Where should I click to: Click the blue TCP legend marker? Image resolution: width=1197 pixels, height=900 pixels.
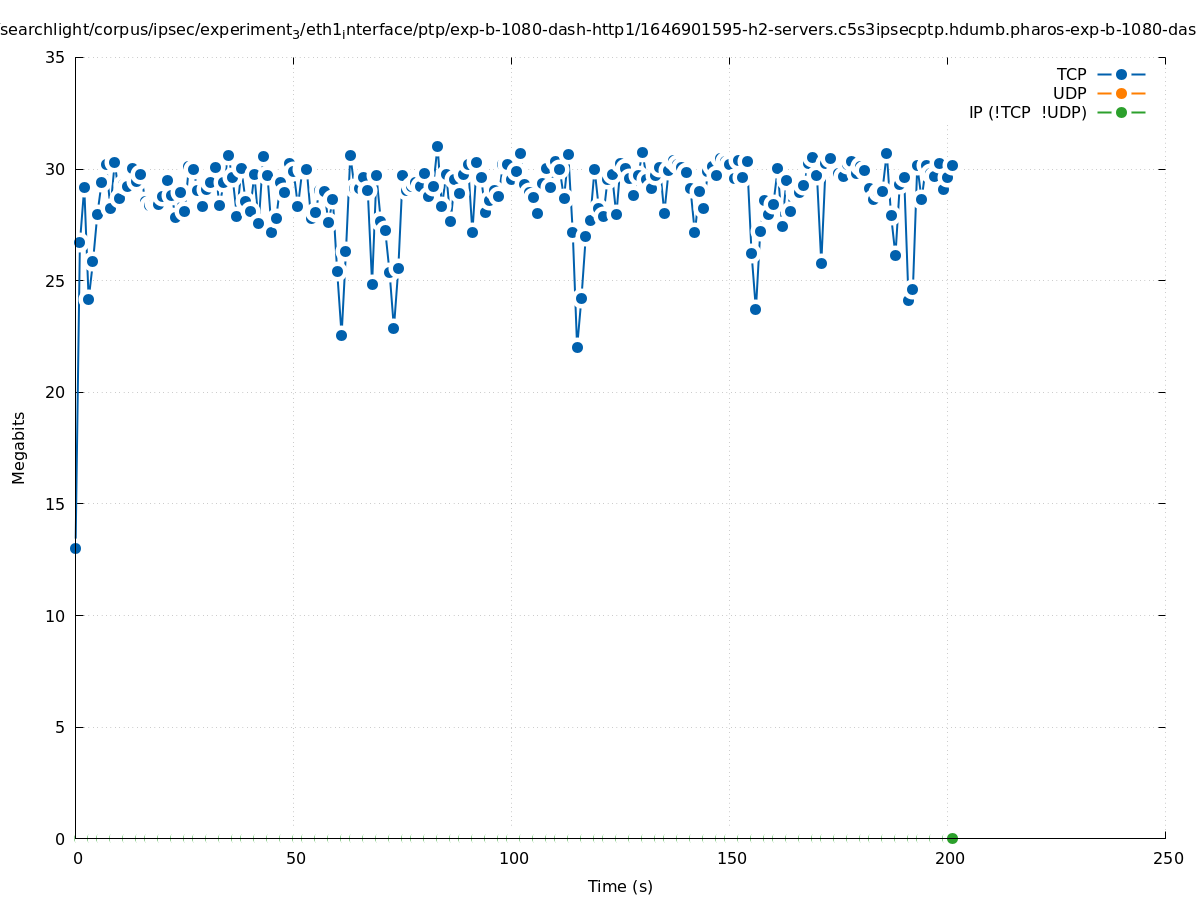tap(1121, 74)
